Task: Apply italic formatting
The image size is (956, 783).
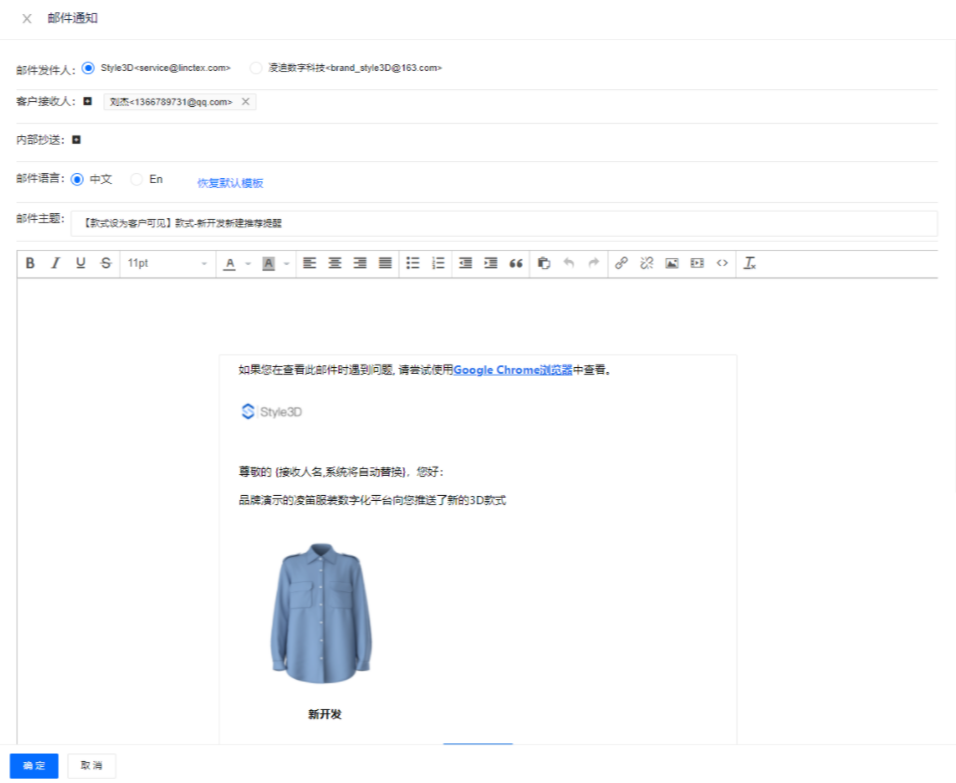Action: 55,263
